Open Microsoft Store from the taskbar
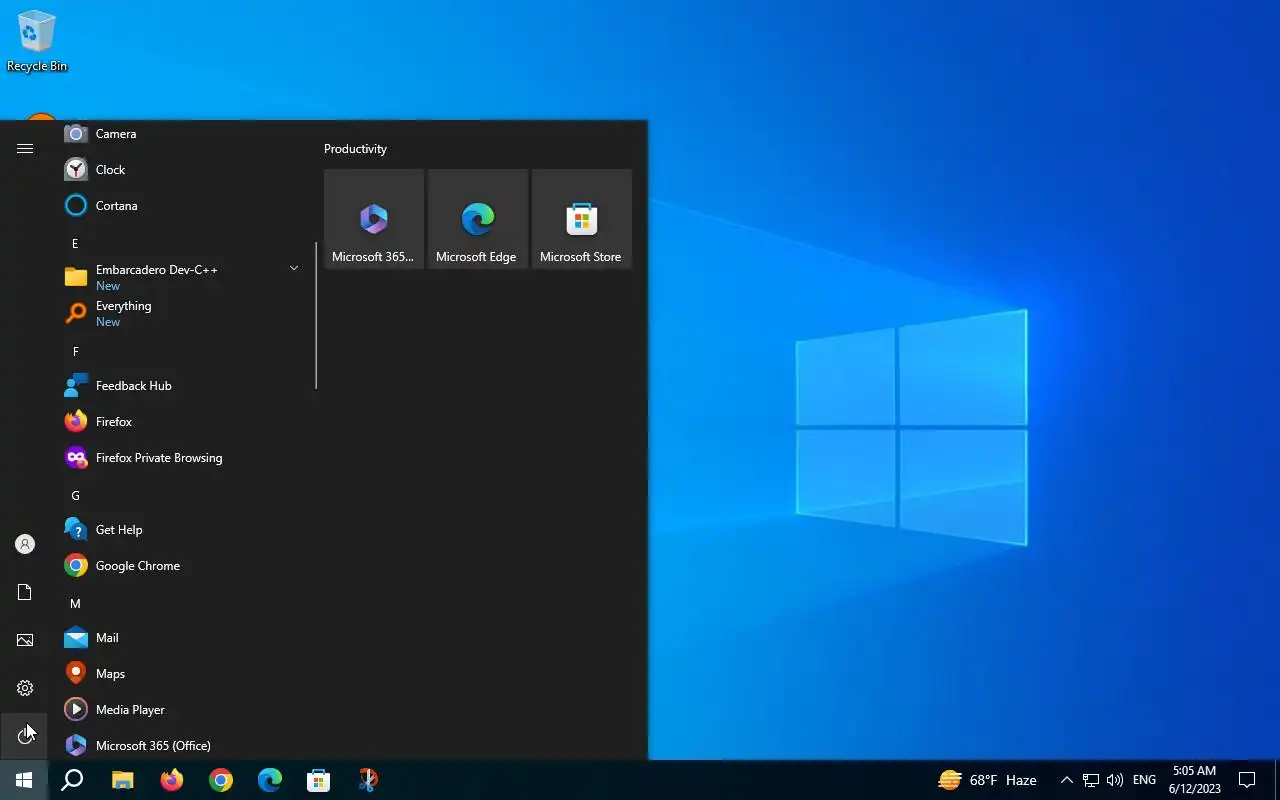 tap(319, 780)
